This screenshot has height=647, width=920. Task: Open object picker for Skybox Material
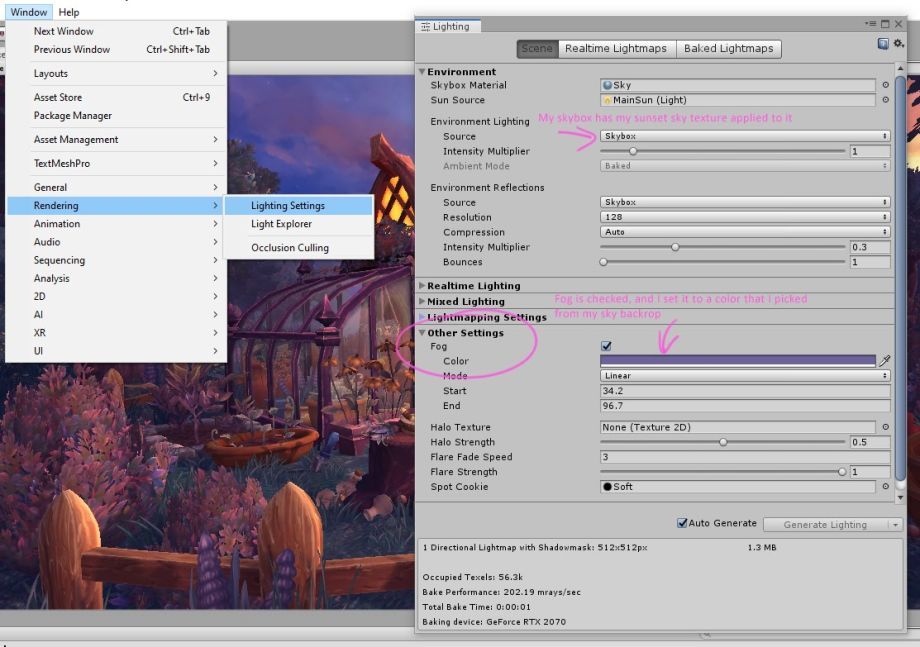(885, 85)
